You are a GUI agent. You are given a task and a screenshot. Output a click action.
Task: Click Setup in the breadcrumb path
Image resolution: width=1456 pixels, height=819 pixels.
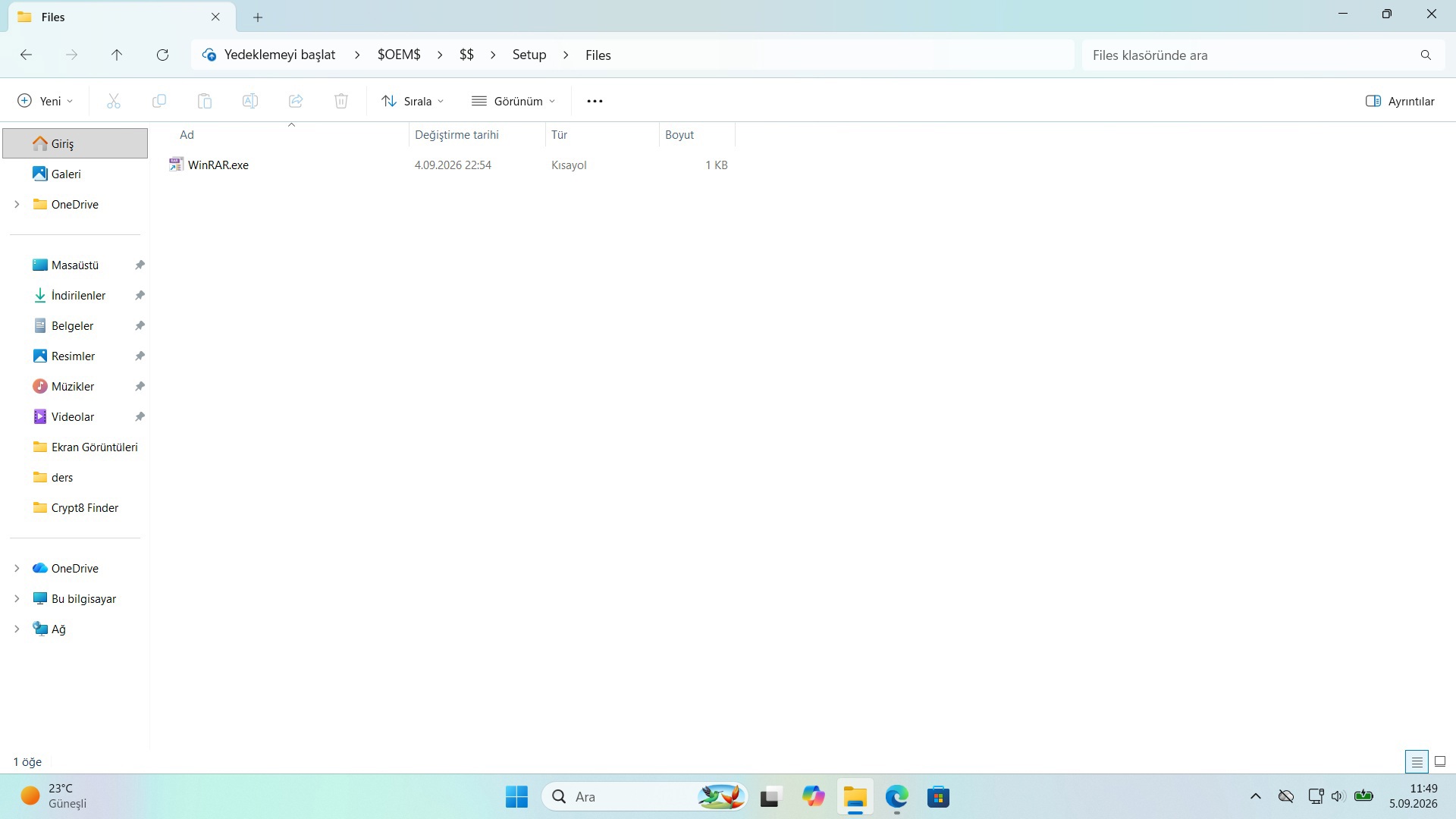pyautogui.click(x=529, y=55)
